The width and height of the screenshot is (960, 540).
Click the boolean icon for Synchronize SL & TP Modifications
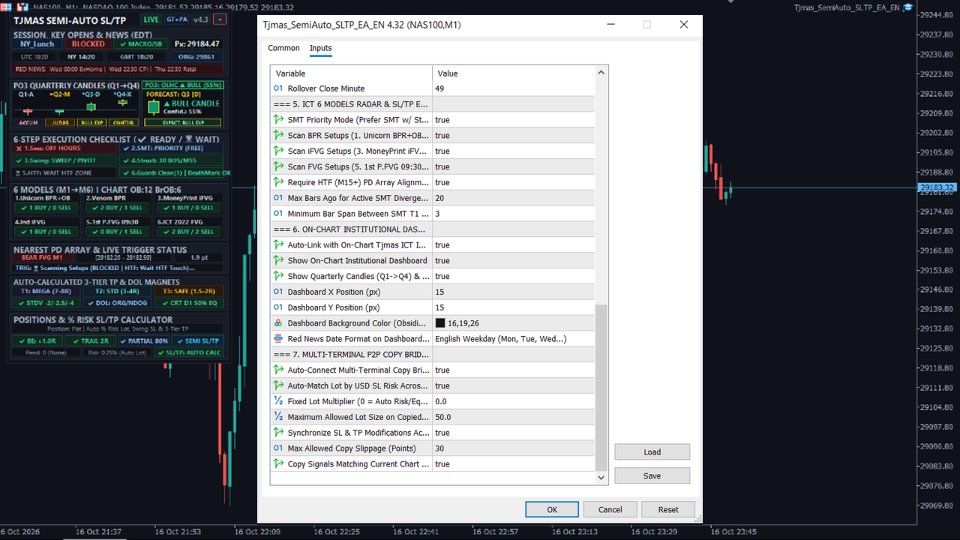point(278,432)
